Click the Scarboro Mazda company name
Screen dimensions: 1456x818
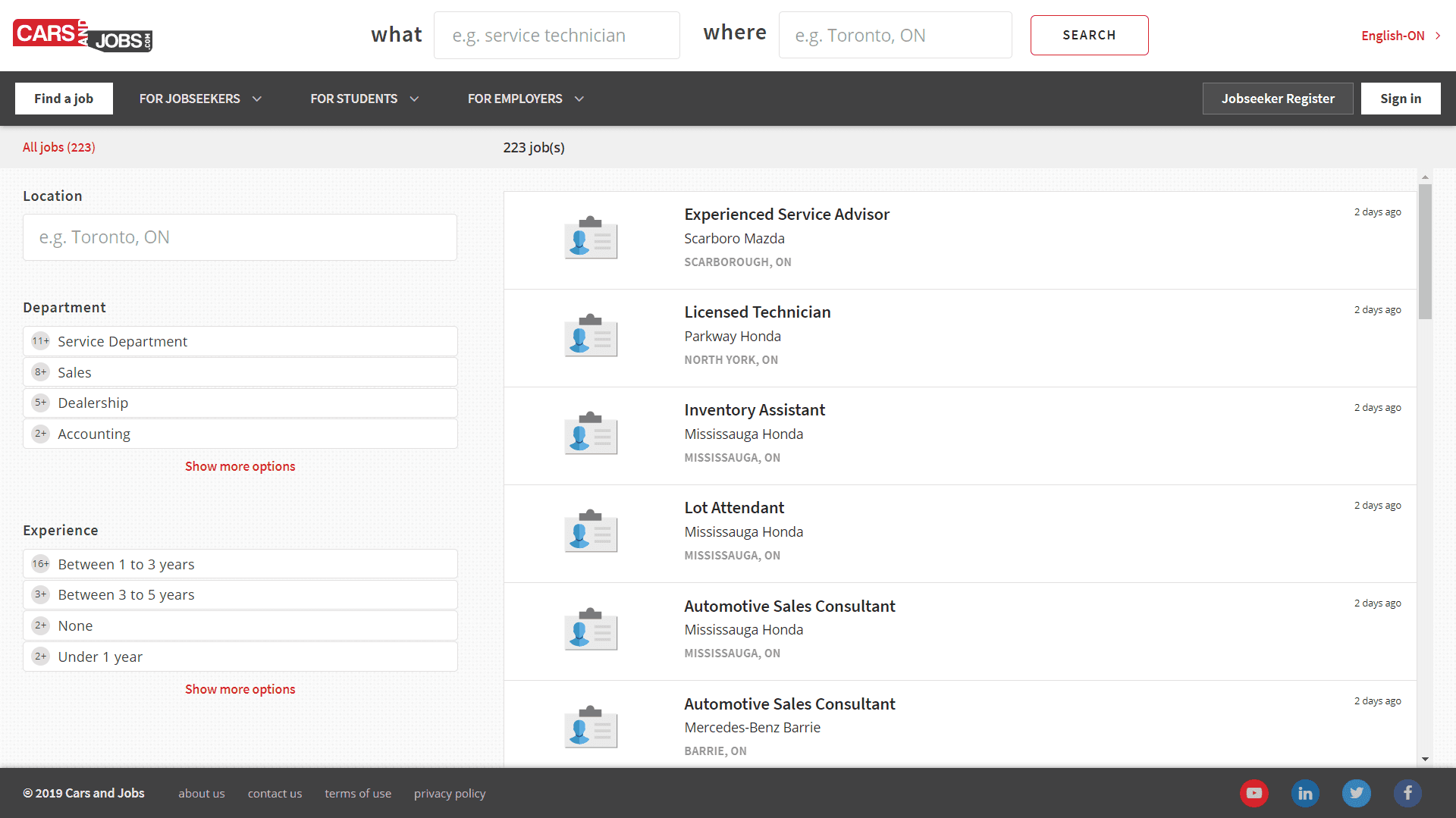click(x=734, y=239)
